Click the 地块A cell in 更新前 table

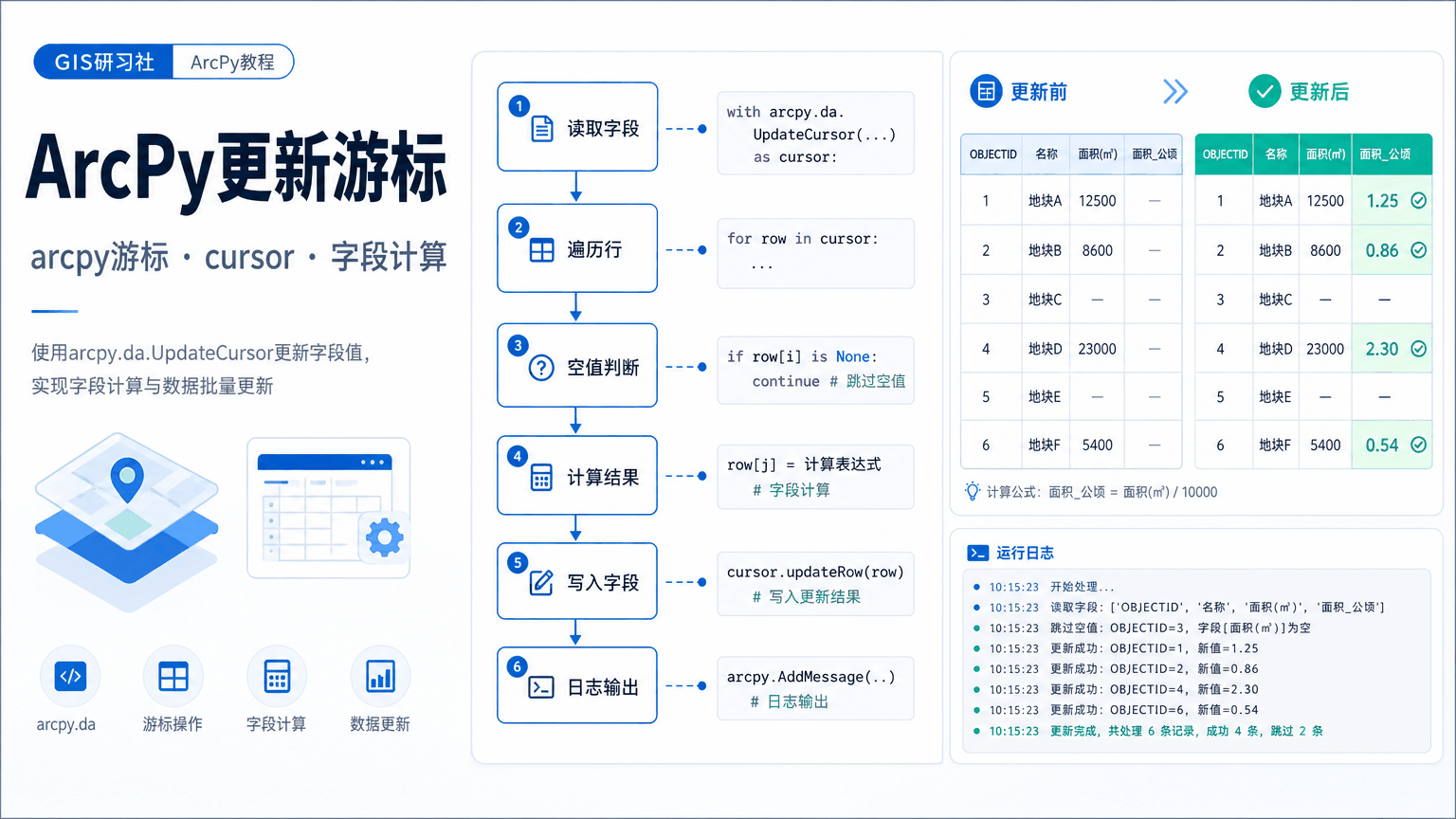coord(1045,201)
